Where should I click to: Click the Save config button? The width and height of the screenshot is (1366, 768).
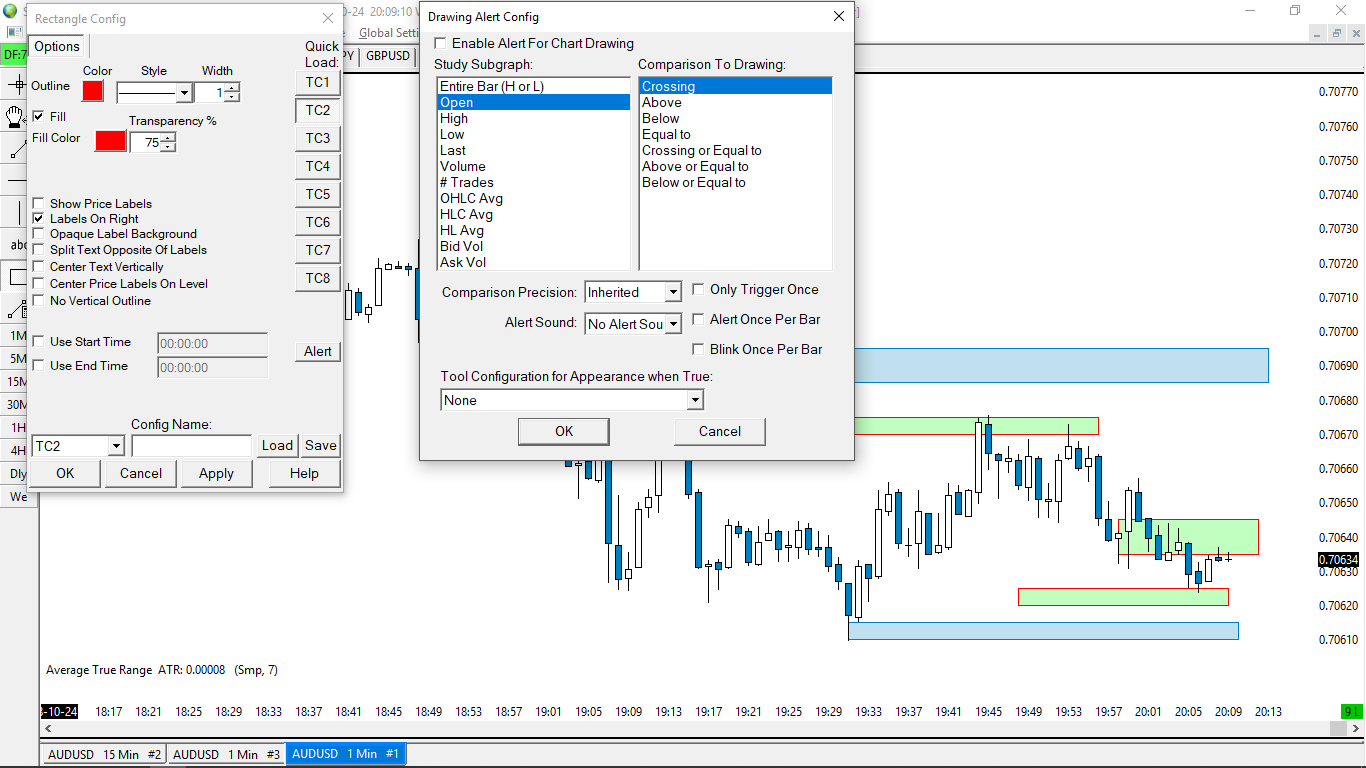click(321, 446)
